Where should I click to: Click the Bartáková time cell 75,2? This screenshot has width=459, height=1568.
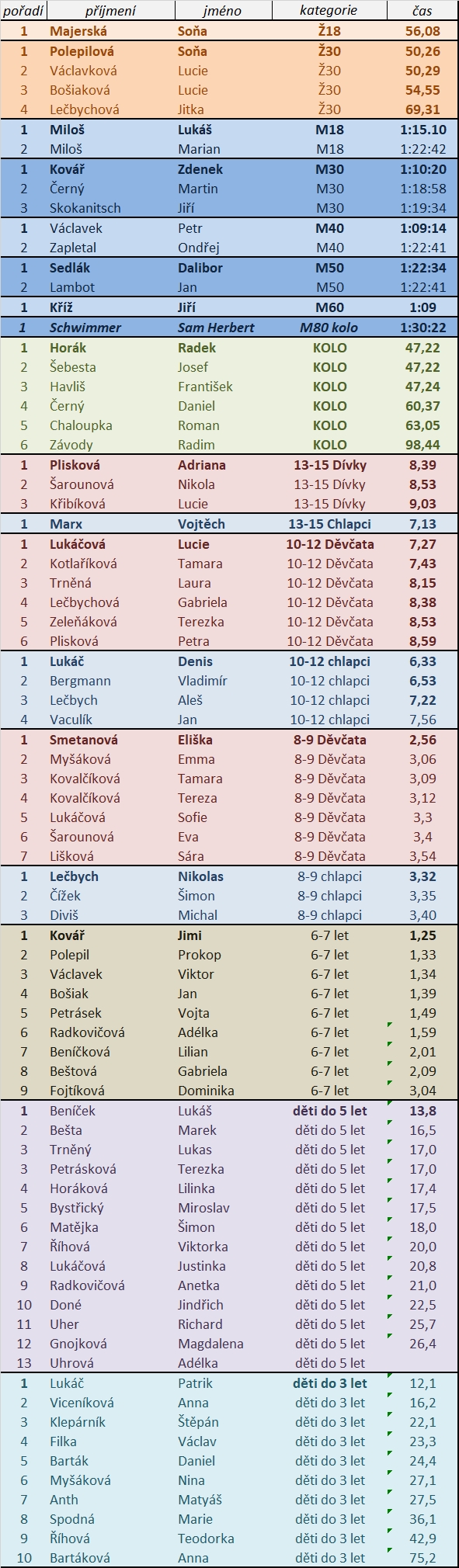click(422, 1558)
